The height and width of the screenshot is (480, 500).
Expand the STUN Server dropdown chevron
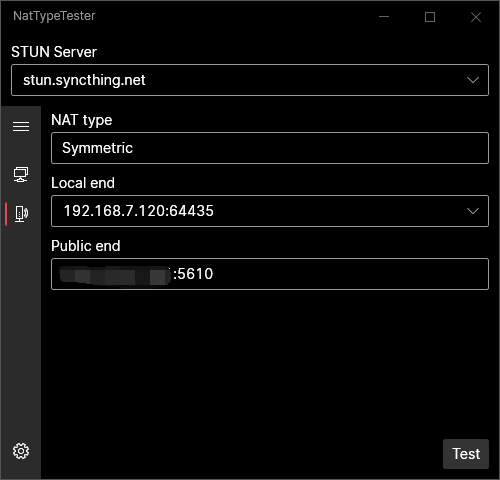click(x=473, y=80)
